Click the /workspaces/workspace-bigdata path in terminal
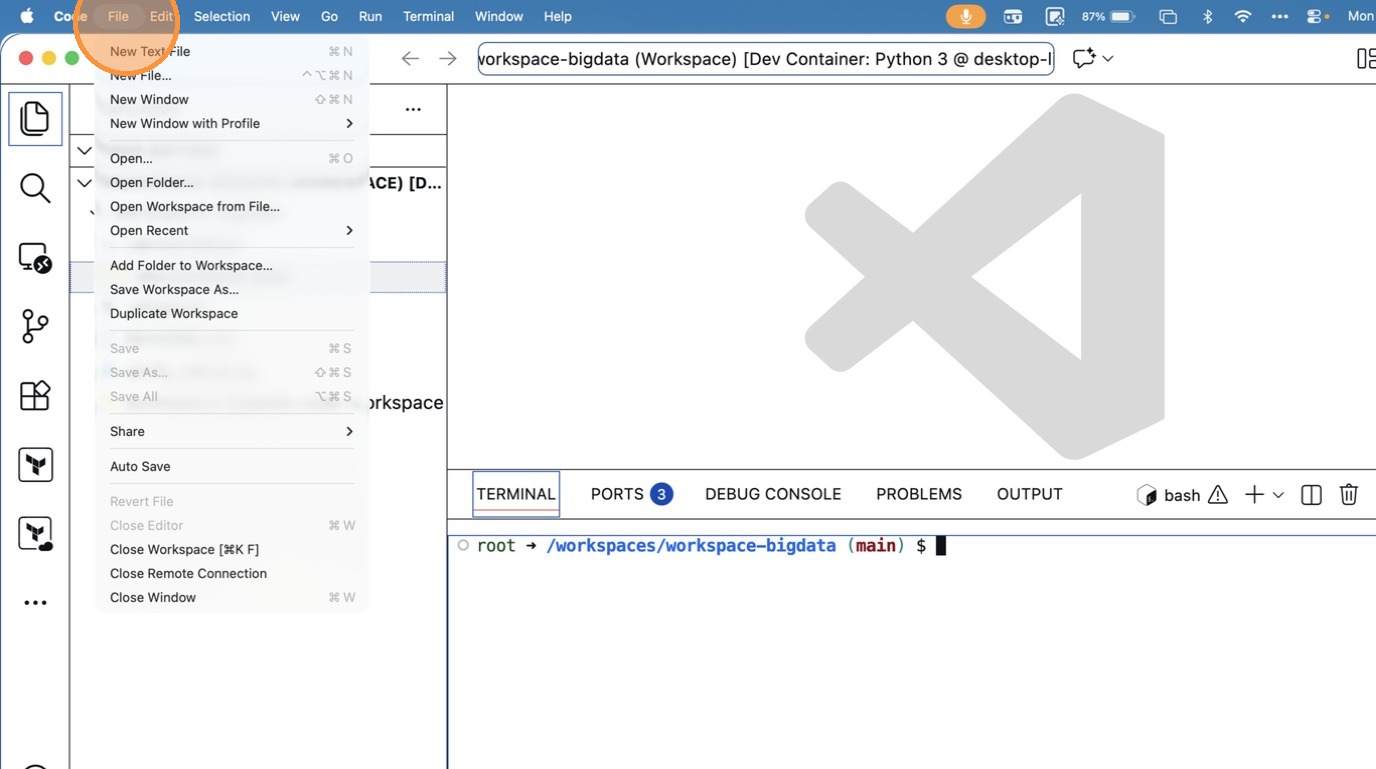Screen dimensions: 1376x769 pos(691,546)
